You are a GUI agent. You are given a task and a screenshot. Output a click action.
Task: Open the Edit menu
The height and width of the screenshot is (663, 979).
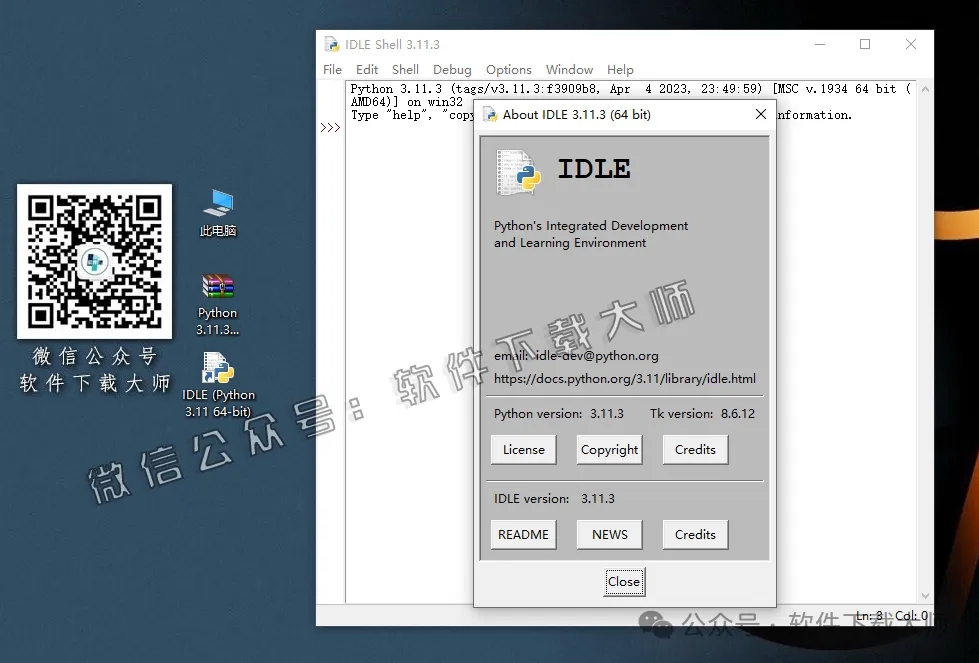367,70
